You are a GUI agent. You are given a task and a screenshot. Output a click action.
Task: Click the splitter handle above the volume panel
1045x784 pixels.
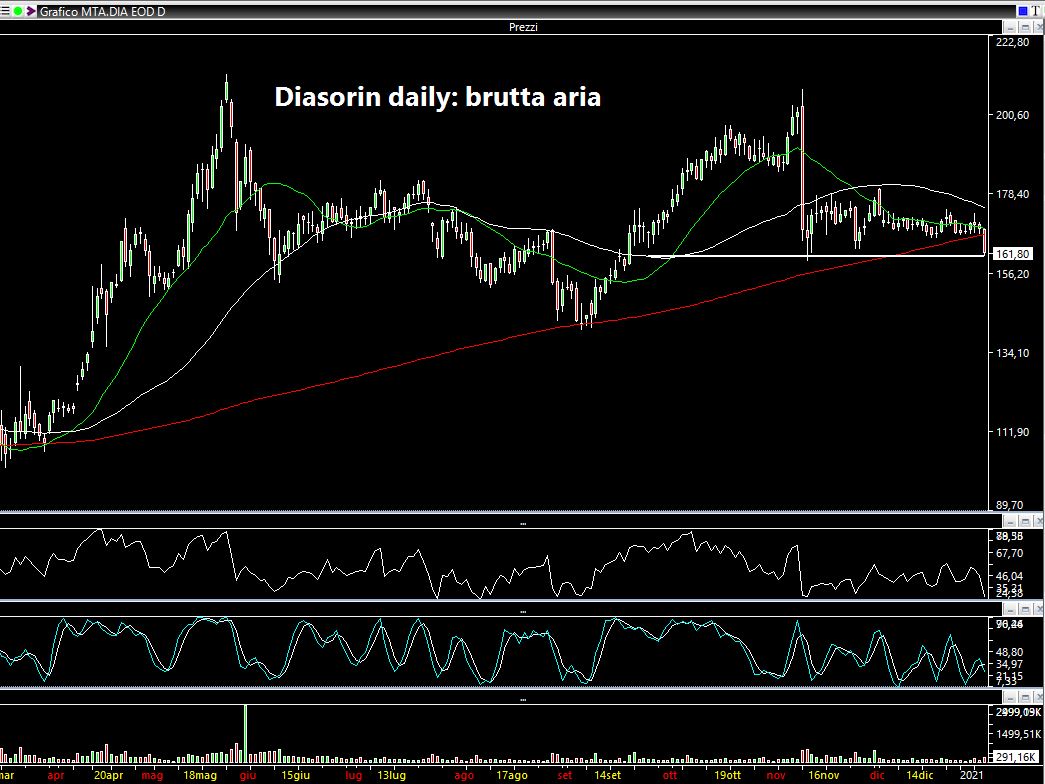(522, 700)
